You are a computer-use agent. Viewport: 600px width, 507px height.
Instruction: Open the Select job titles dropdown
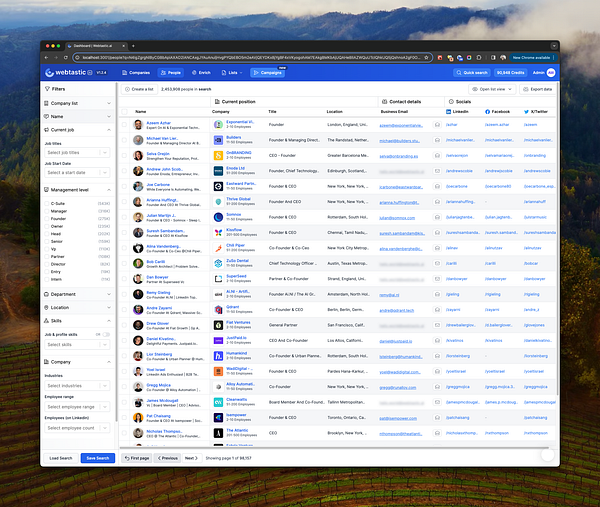tap(77, 153)
